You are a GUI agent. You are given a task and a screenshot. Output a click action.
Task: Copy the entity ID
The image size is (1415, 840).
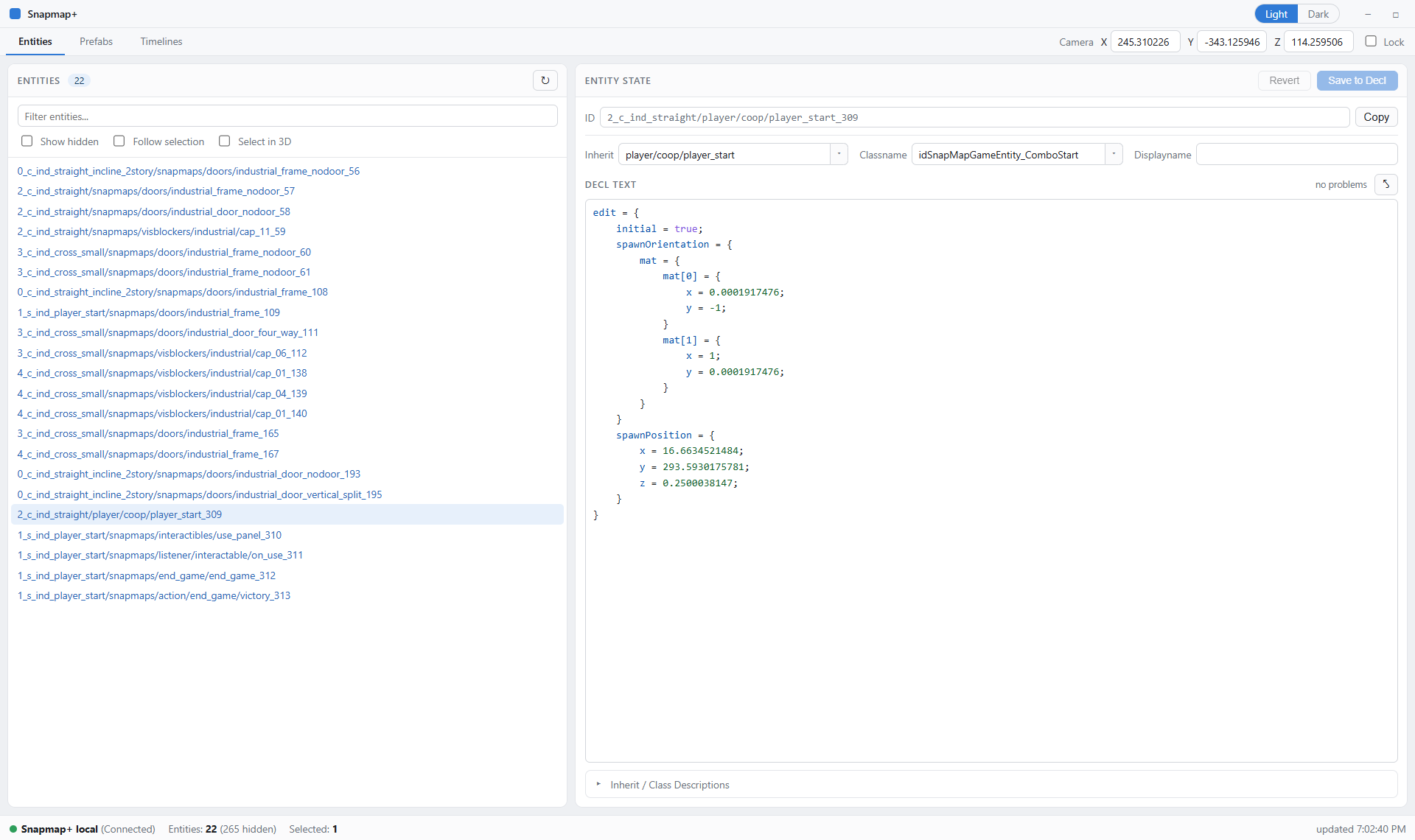[x=1376, y=117]
